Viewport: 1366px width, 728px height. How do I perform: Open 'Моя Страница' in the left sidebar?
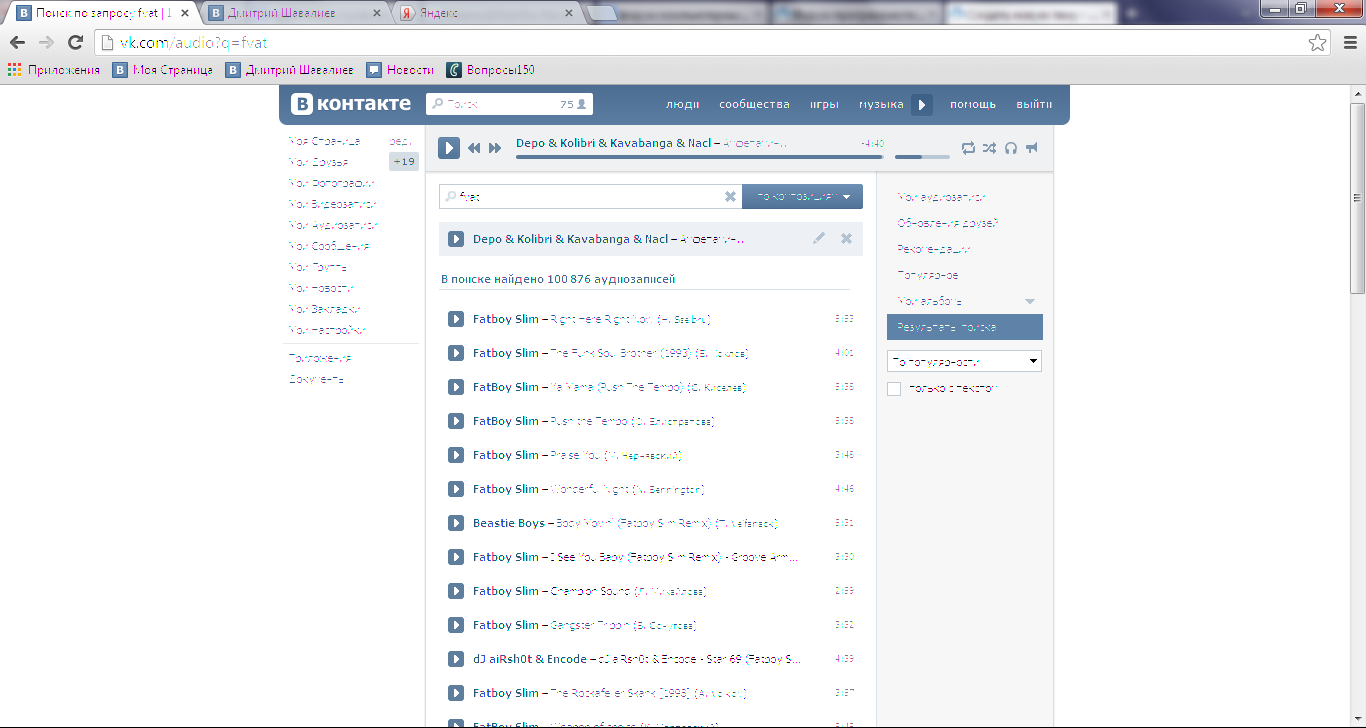coord(324,141)
